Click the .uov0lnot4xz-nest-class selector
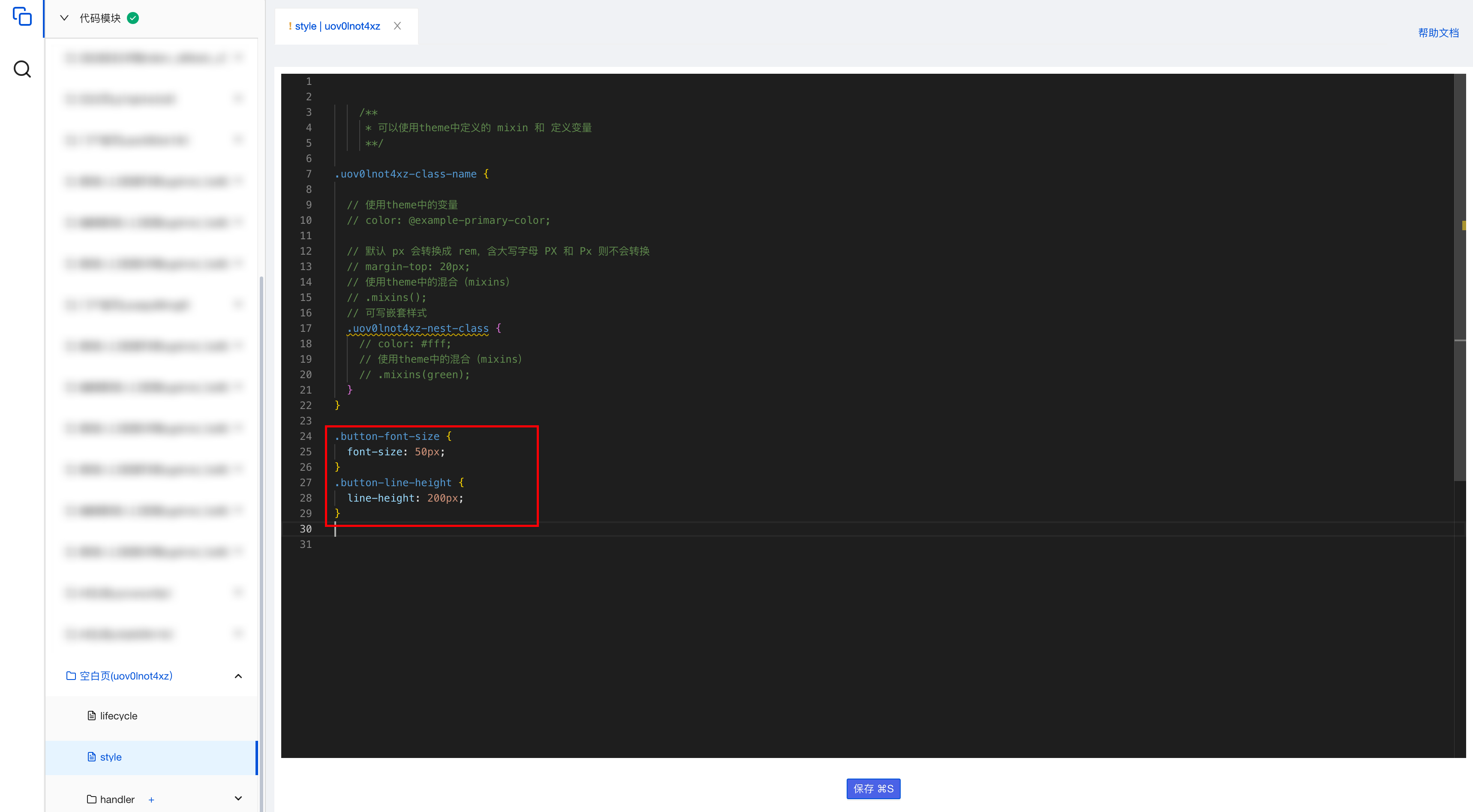Viewport: 1473px width, 812px height. (418, 328)
